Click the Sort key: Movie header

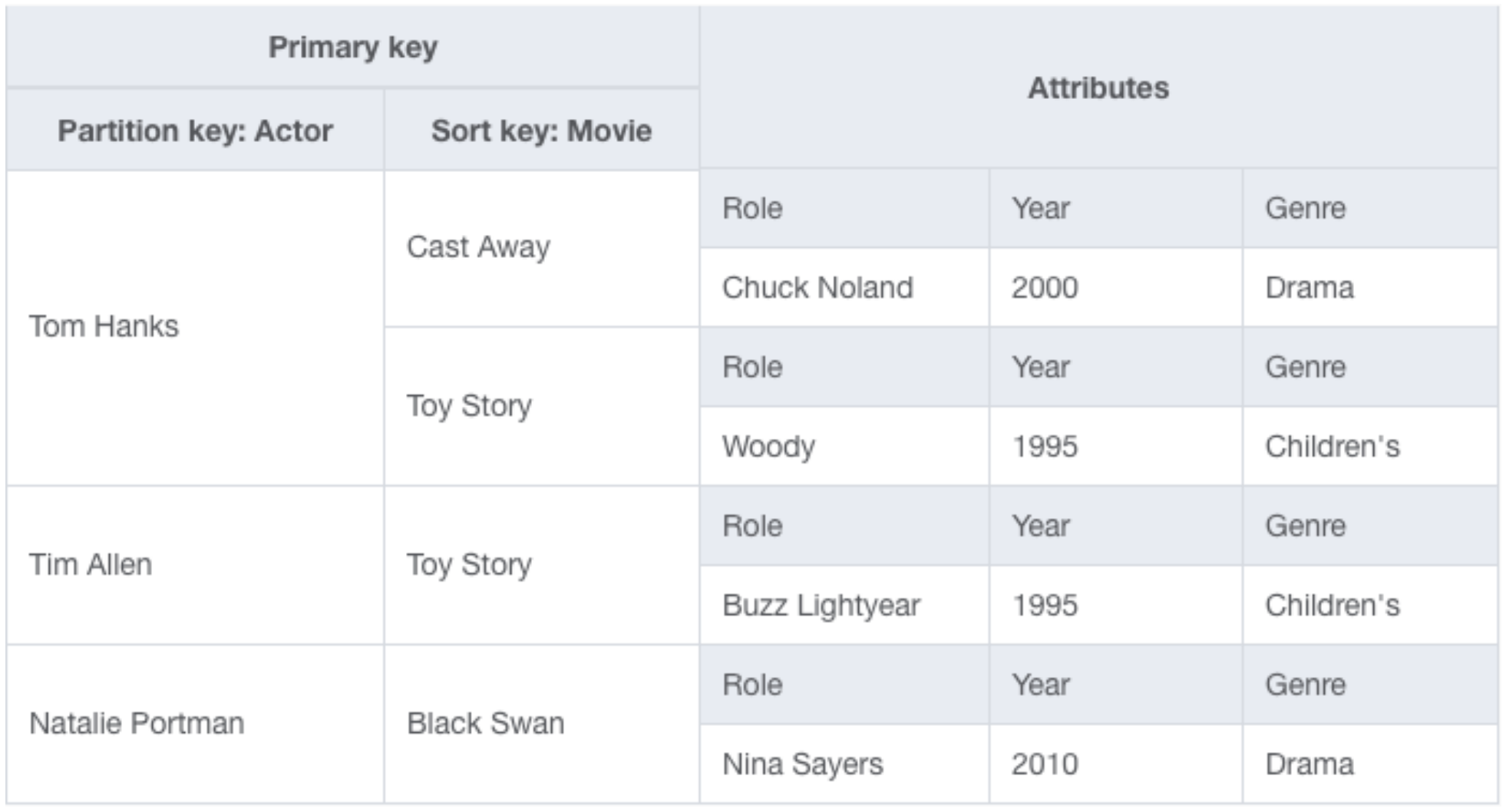click(x=541, y=130)
